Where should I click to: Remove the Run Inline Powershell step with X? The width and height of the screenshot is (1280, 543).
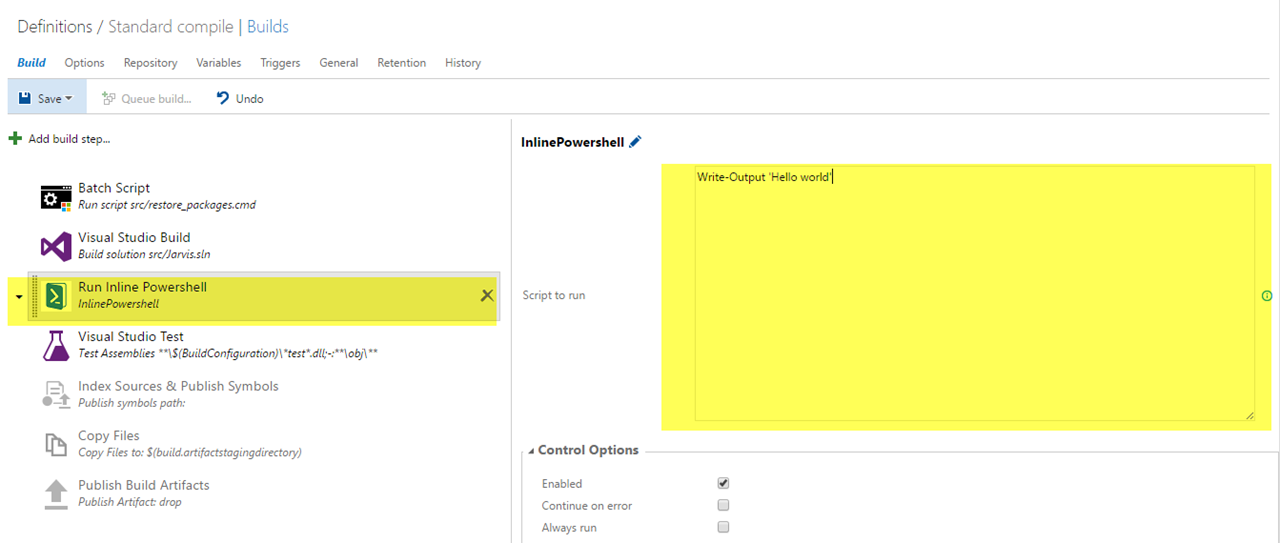click(487, 295)
